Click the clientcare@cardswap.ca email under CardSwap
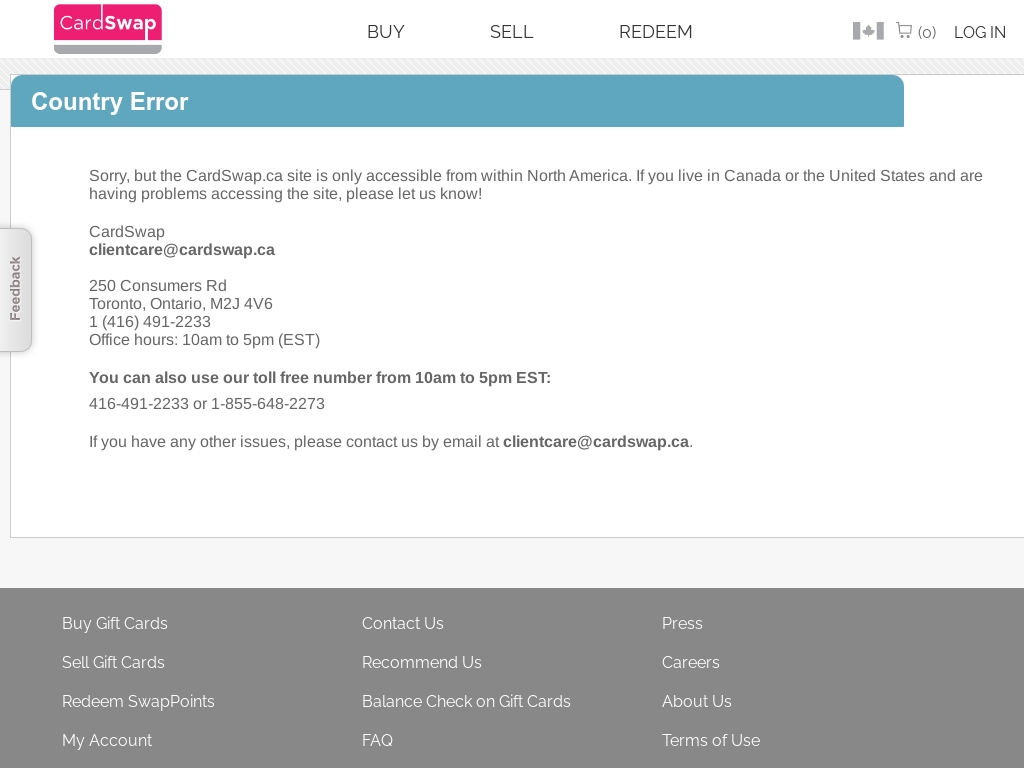 [x=182, y=250]
